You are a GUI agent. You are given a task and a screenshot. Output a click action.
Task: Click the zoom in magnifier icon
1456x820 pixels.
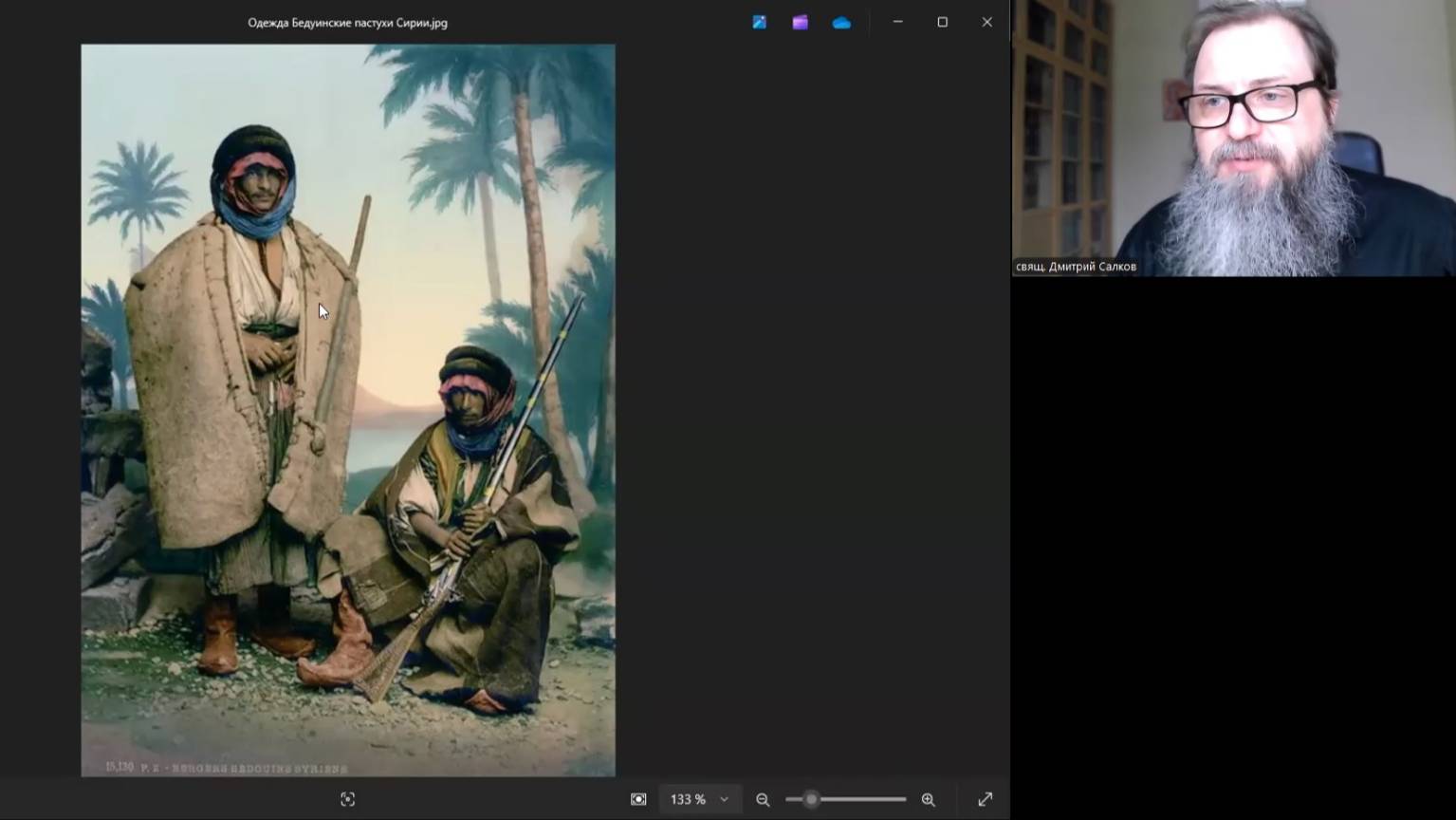(929, 800)
